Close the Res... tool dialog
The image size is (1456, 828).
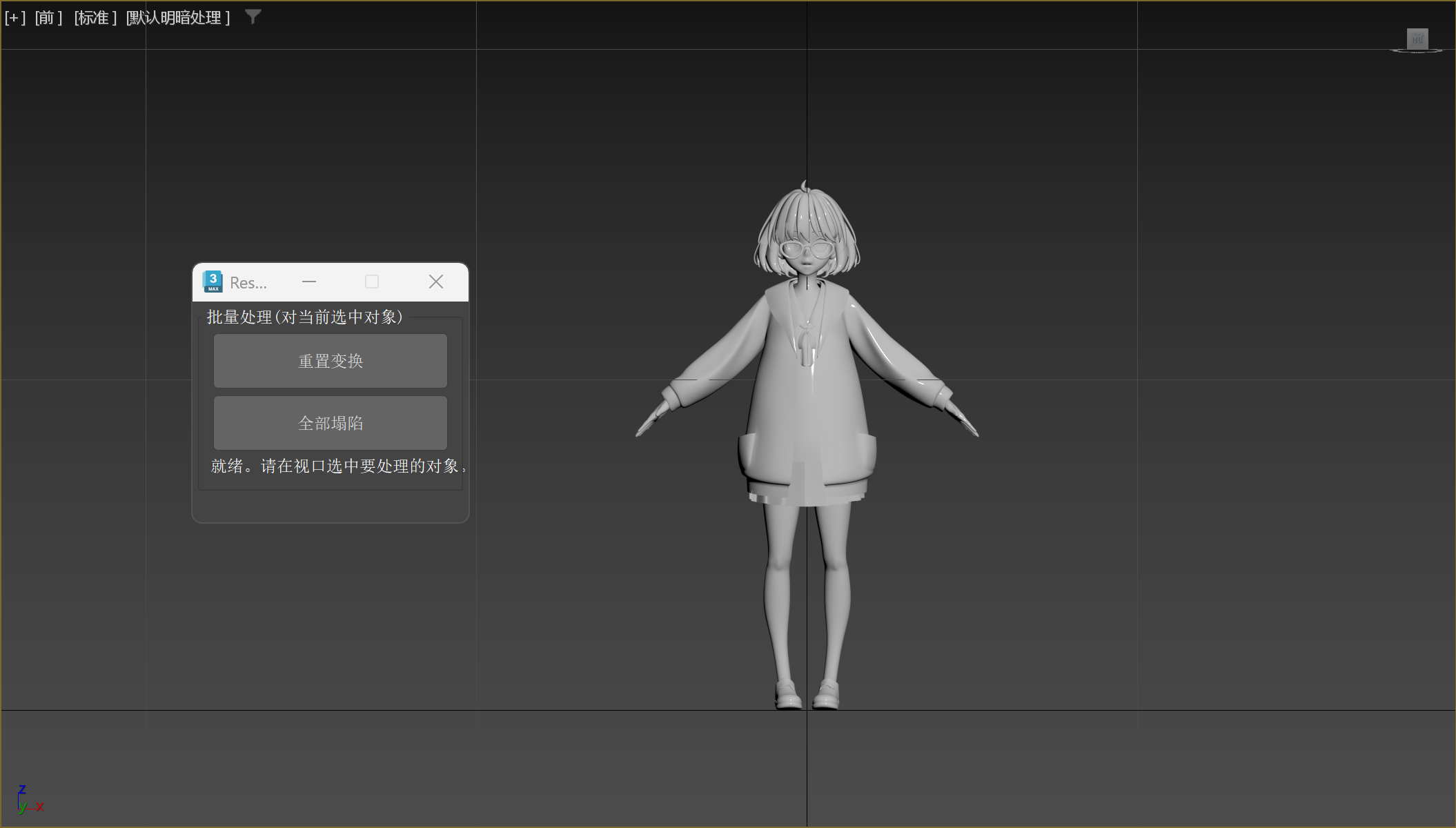[436, 282]
